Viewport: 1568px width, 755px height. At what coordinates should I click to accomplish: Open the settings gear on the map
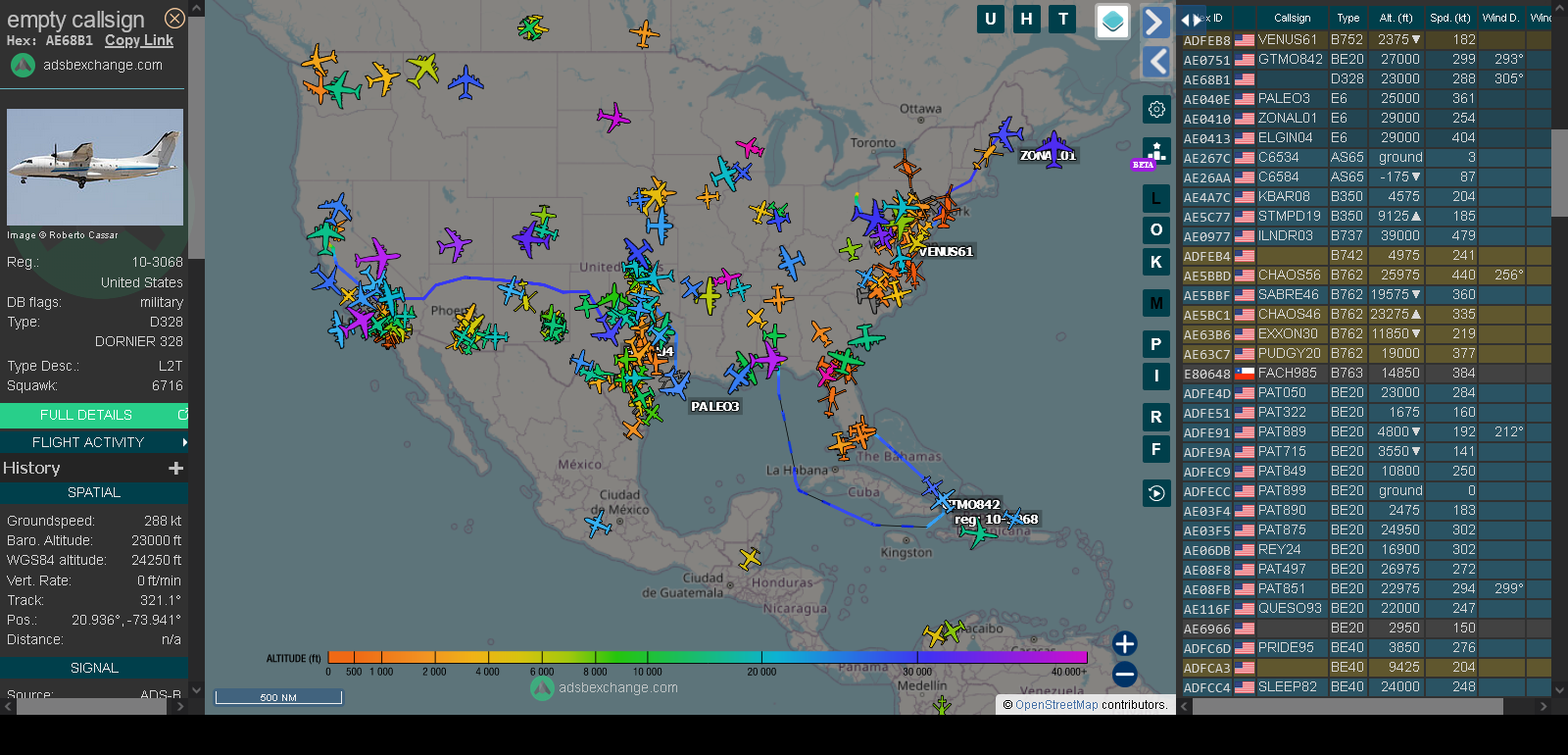coord(1156,109)
